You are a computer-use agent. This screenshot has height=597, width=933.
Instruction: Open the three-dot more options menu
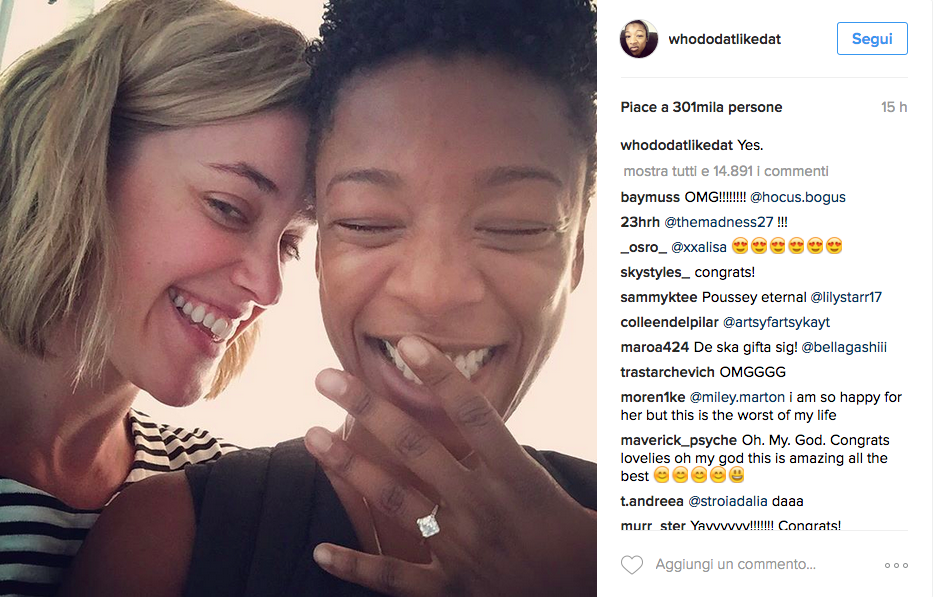(x=896, y=565)
